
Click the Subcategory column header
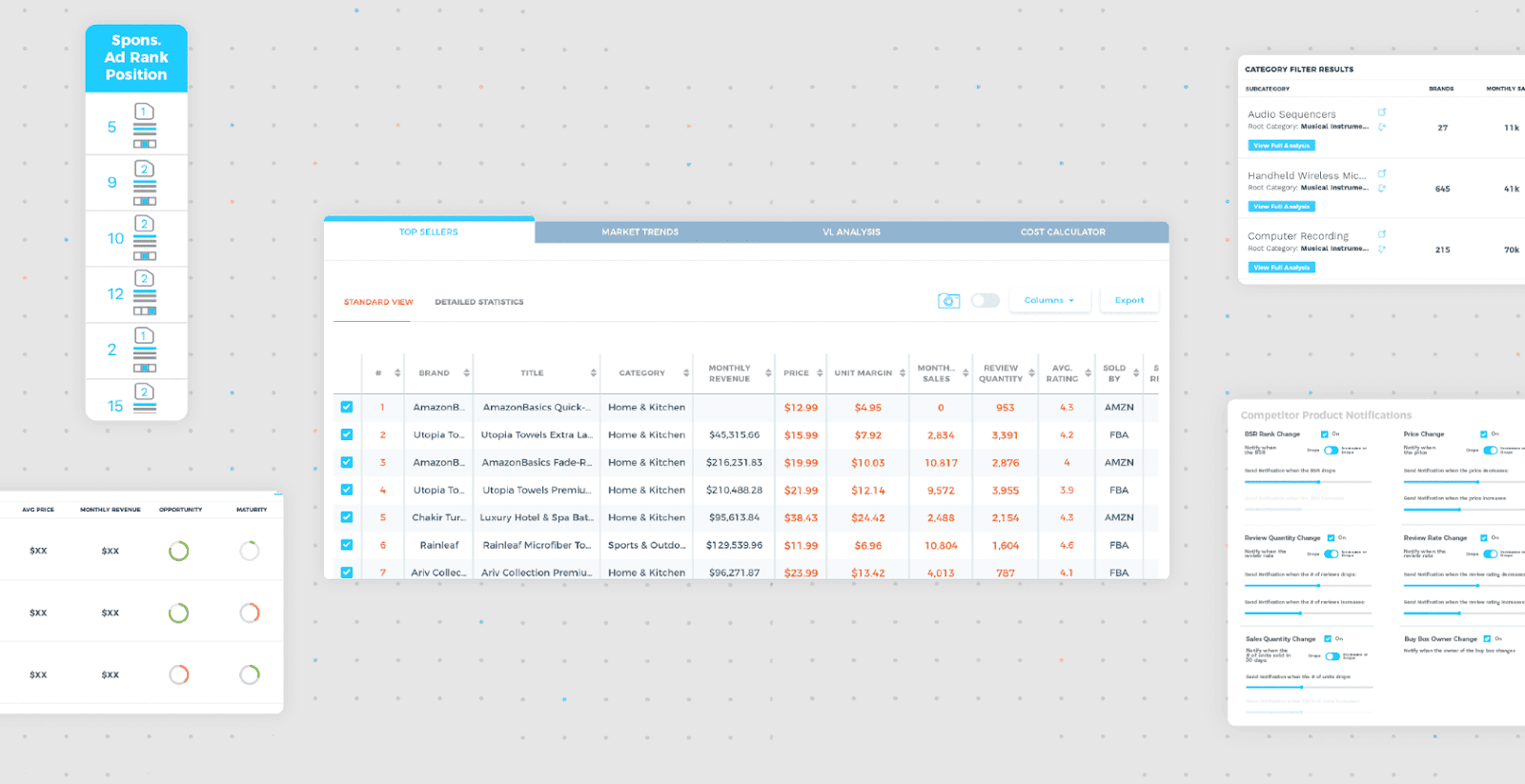pyautogui.click(x=1268, y=89)
